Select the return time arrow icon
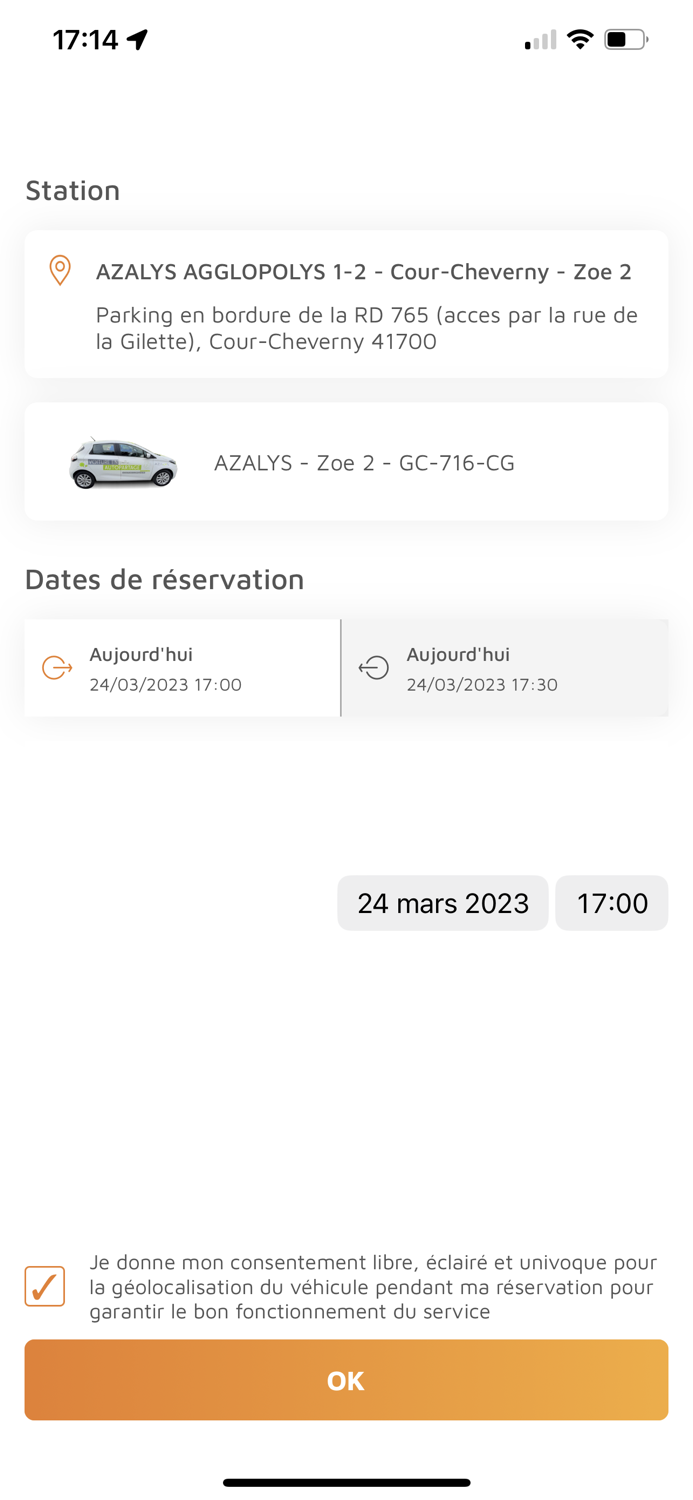Image resolution: width=693 pixels, height=1500 pixels. pyautogui.click(x=372, y=668)
